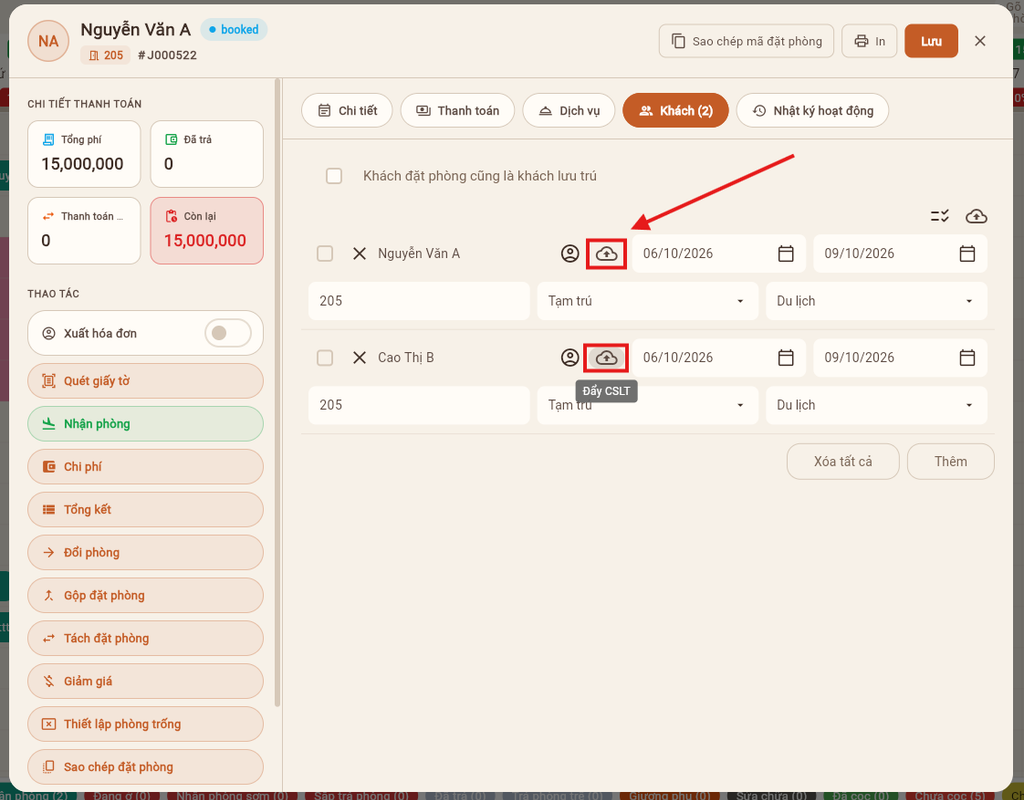Click the Quét giấy tờ button

[146, 381]
